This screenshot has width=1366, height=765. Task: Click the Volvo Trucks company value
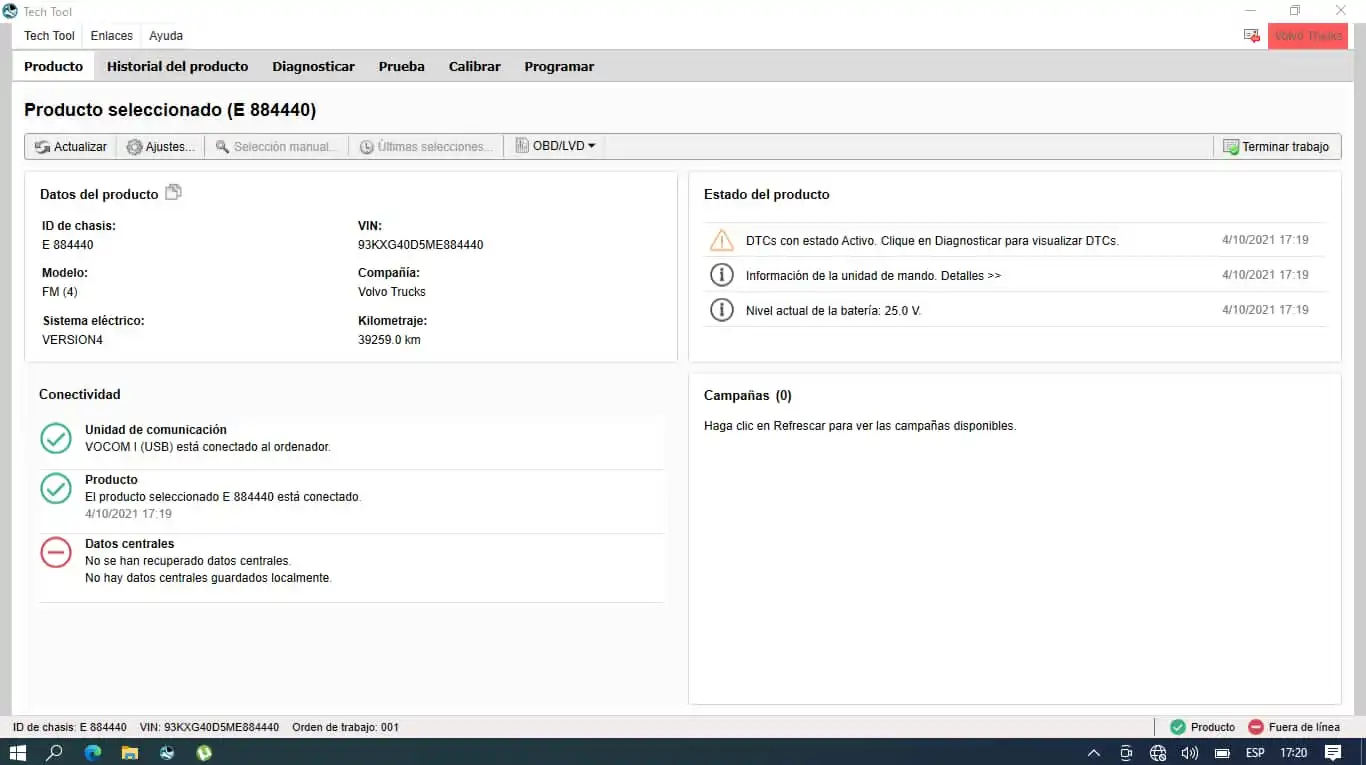(x=392, y=292)
